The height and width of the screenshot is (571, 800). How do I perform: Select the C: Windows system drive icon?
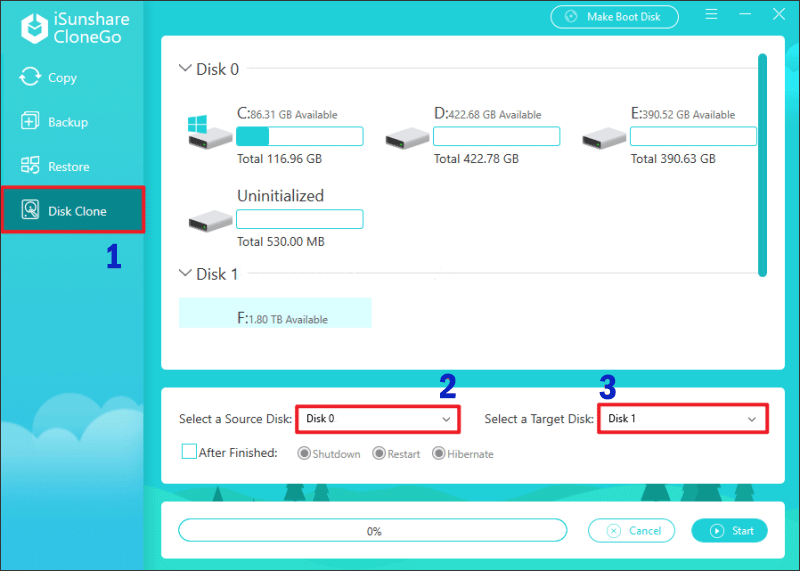click(x=210, y=132)
